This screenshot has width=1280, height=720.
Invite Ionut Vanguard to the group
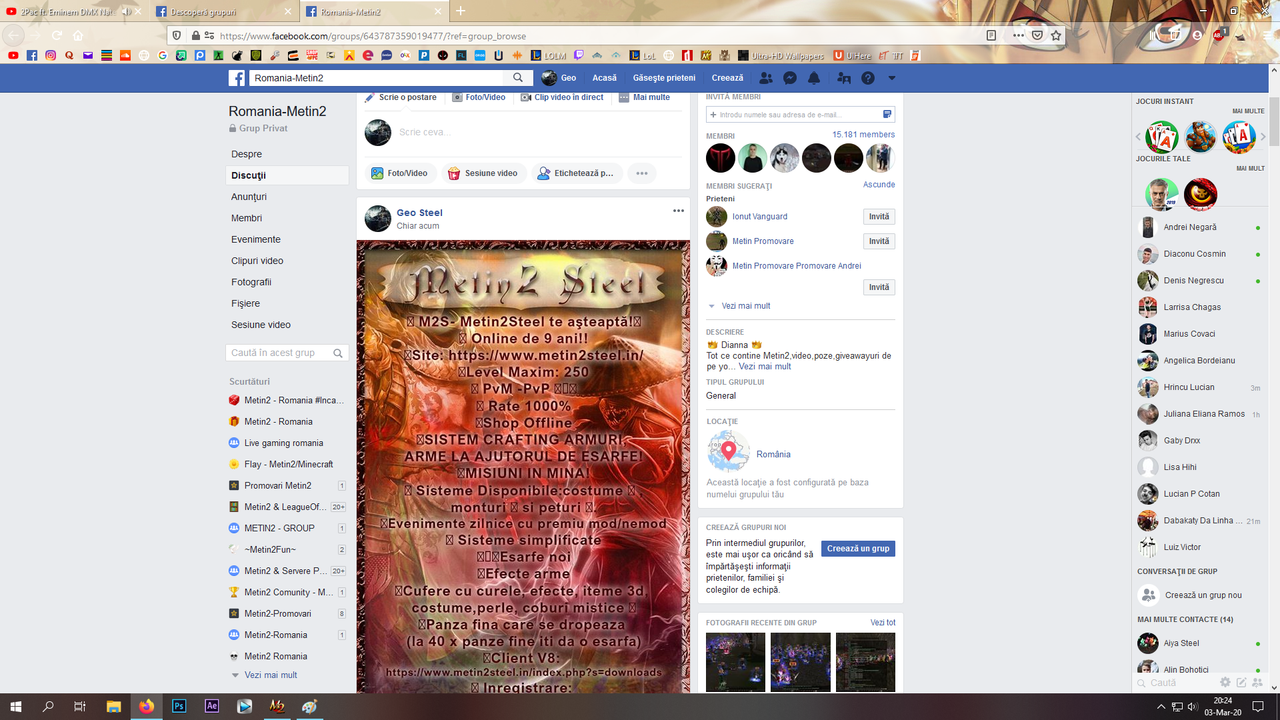(879, 216)
